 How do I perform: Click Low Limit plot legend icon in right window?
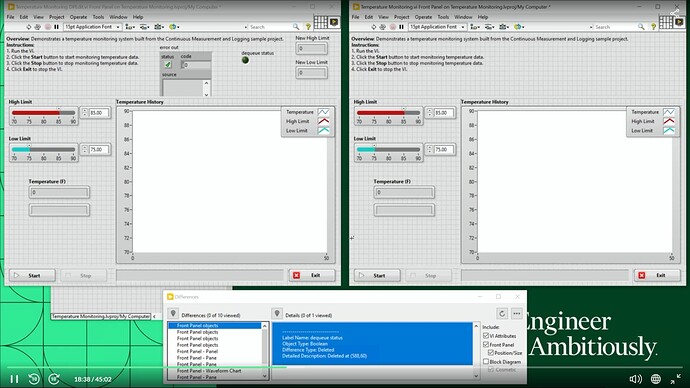coord(669,131)
